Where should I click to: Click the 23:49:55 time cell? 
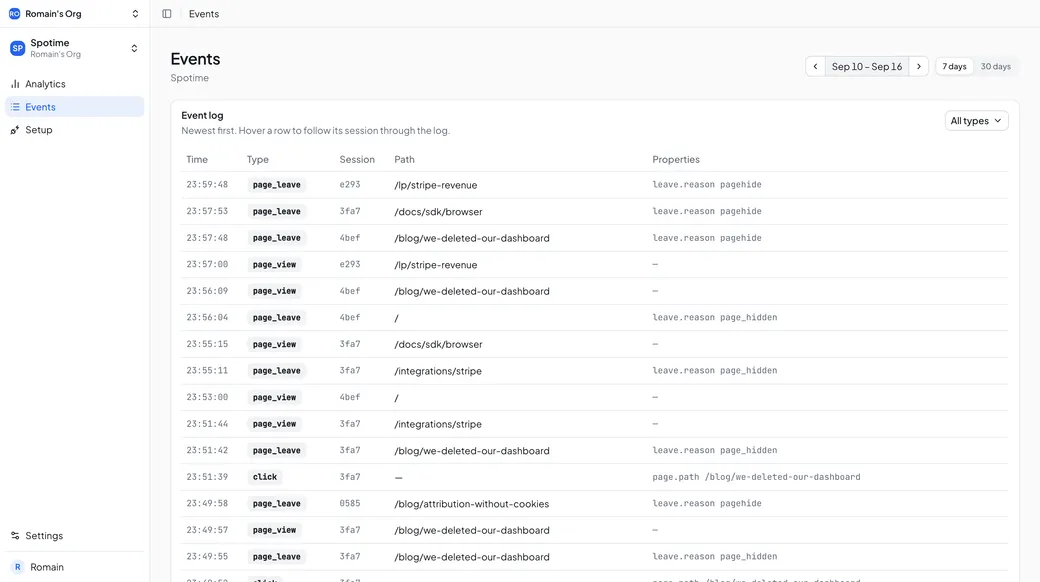(x=207, y=556)
